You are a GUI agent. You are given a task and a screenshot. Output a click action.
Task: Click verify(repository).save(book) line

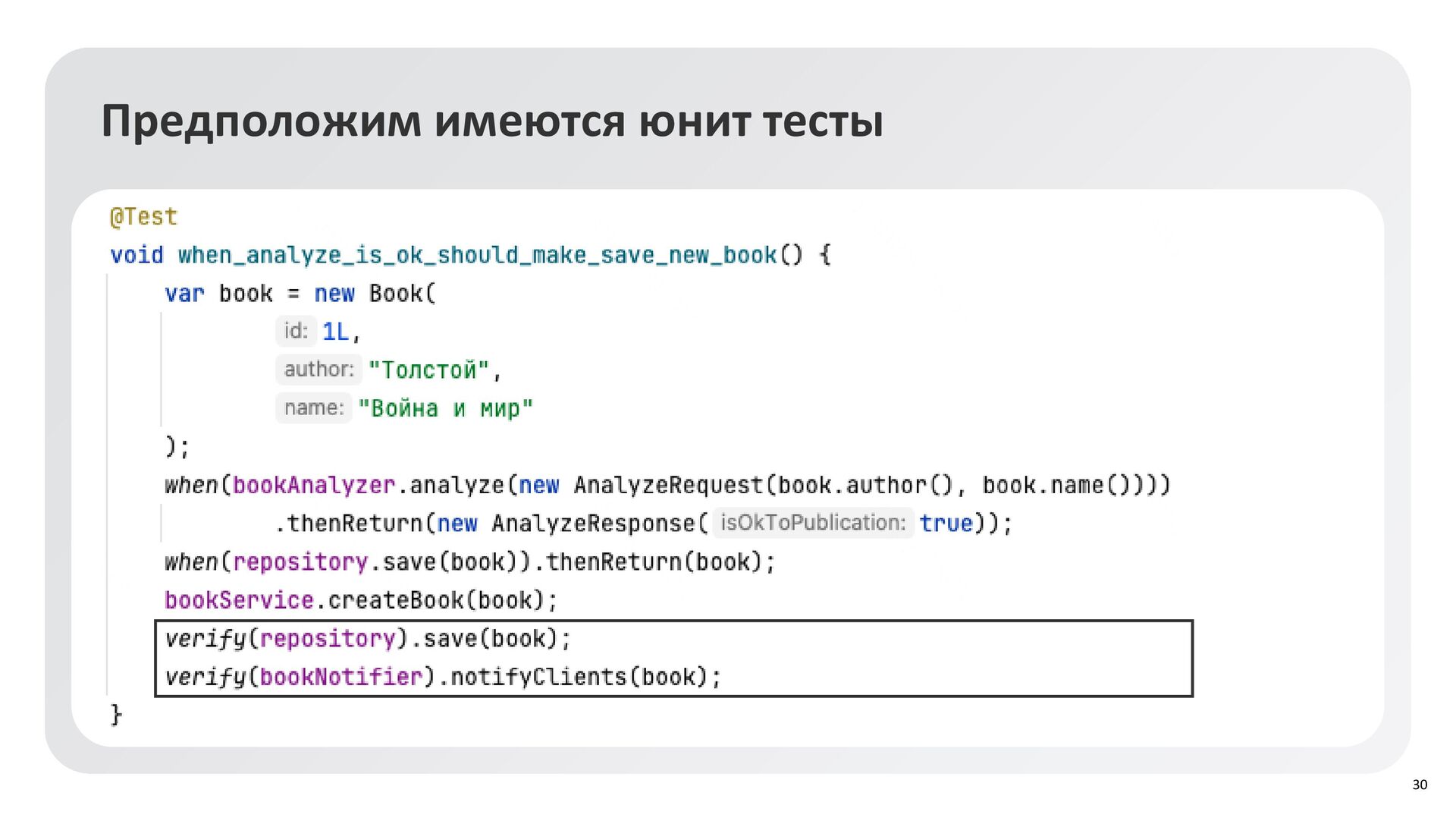(x=368, y=639)
